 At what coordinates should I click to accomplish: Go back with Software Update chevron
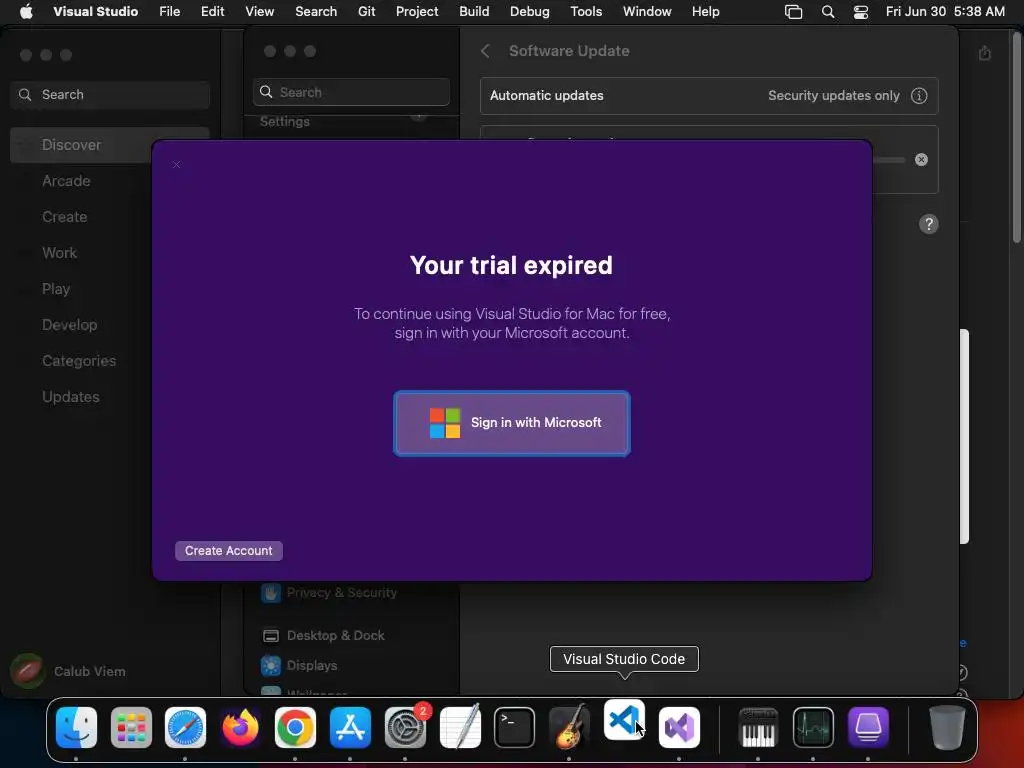tap(485, 51)
